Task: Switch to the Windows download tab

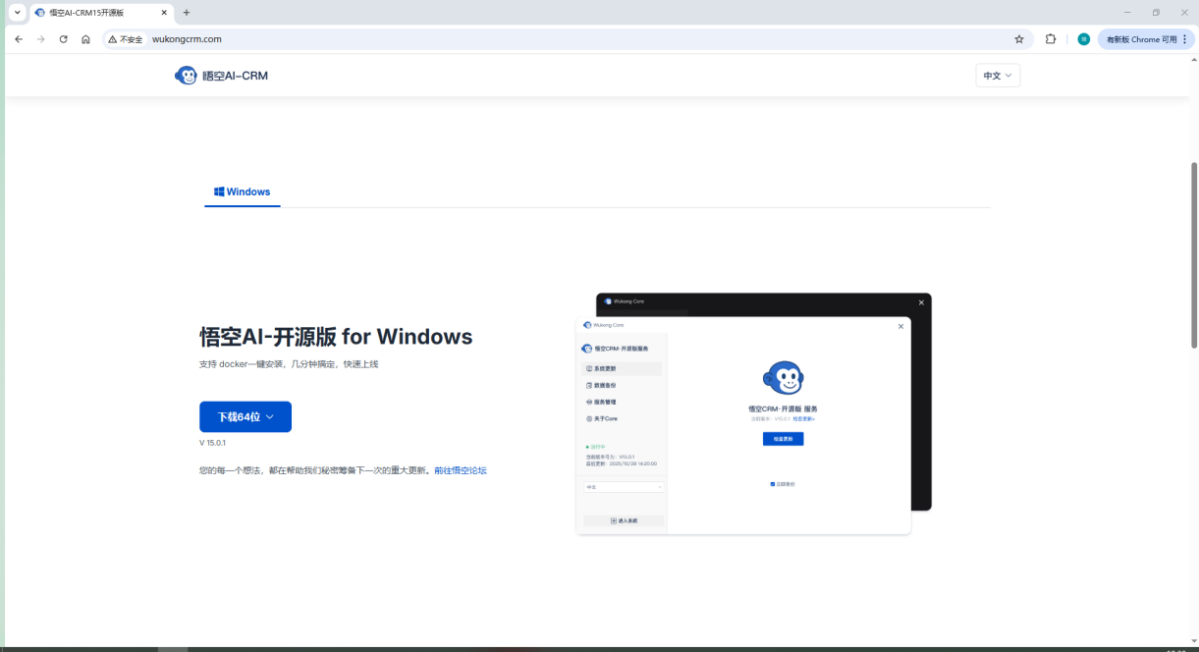Action: (242, 192)
